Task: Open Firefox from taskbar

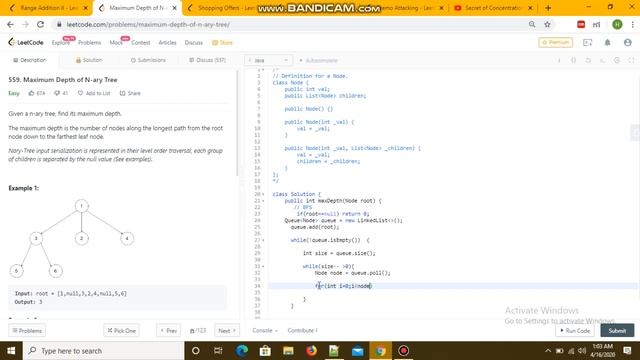Action: [311, 351]
